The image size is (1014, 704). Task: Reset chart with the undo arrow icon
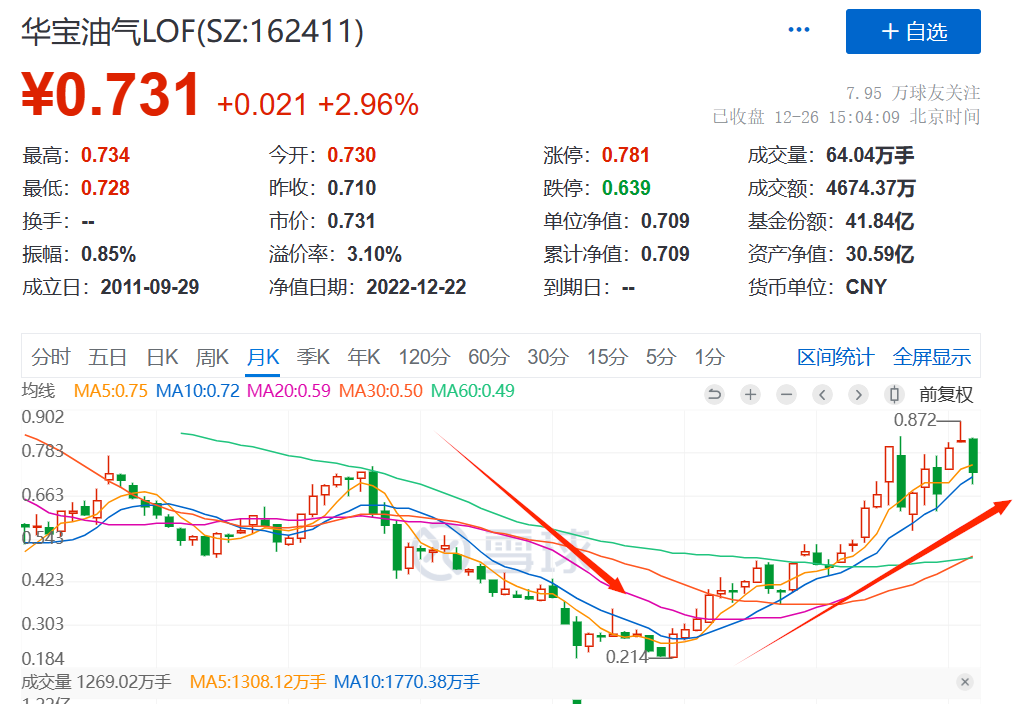[715, 394]
